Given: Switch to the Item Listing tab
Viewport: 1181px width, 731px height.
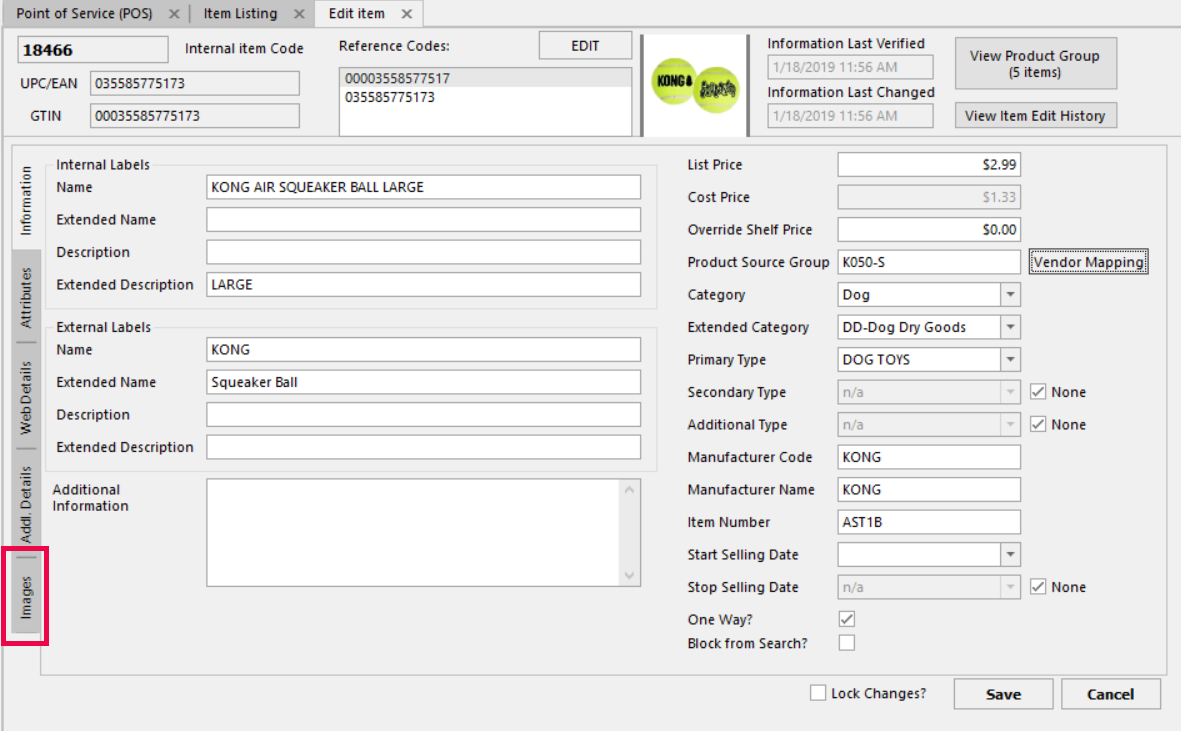Looking at the screenshot, I should 240,14.
